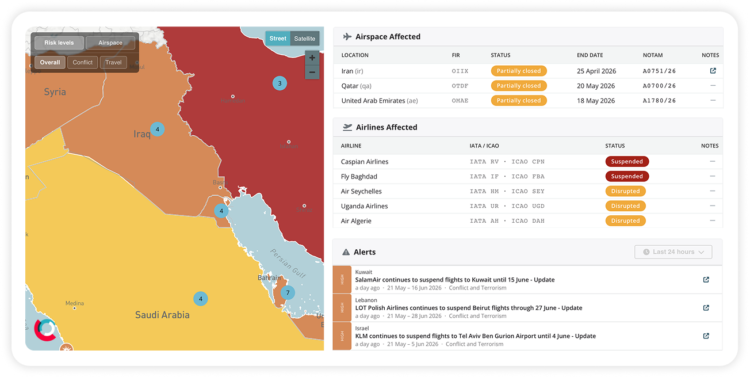750x377 pixels.
Task: Click the Partially closed badge for Qatar
Action: tap(518, 86)
